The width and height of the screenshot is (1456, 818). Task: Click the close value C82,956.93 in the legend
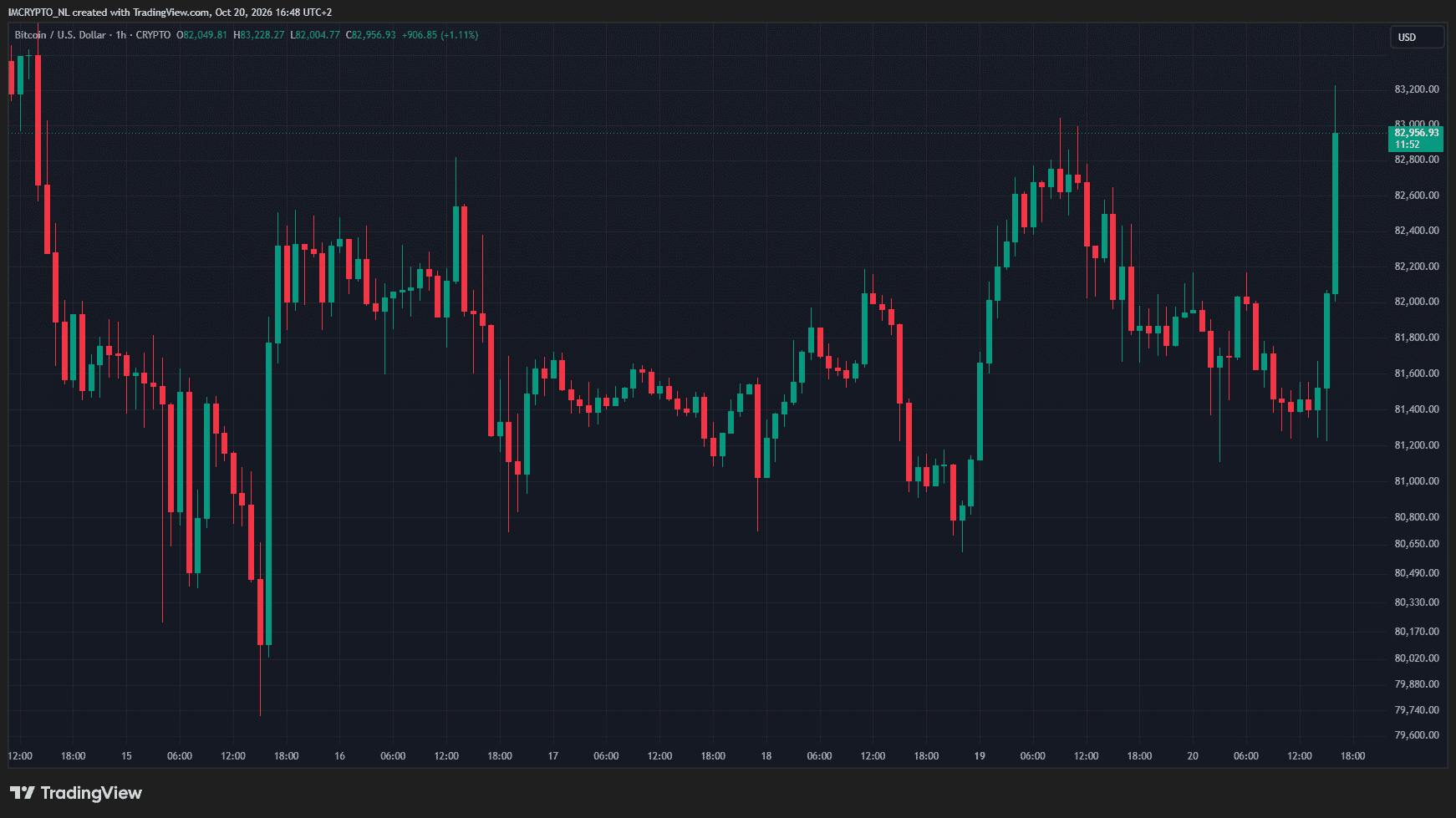(x=370, y=35)
